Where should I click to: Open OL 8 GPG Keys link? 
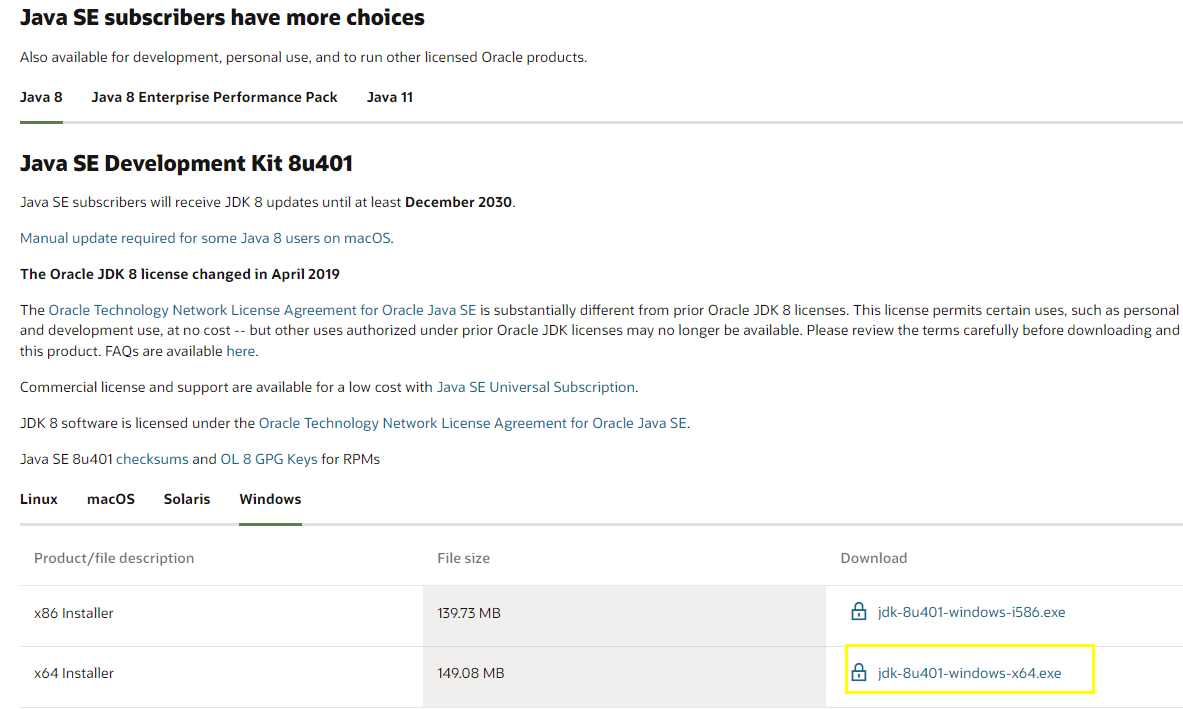pos(269,459)
